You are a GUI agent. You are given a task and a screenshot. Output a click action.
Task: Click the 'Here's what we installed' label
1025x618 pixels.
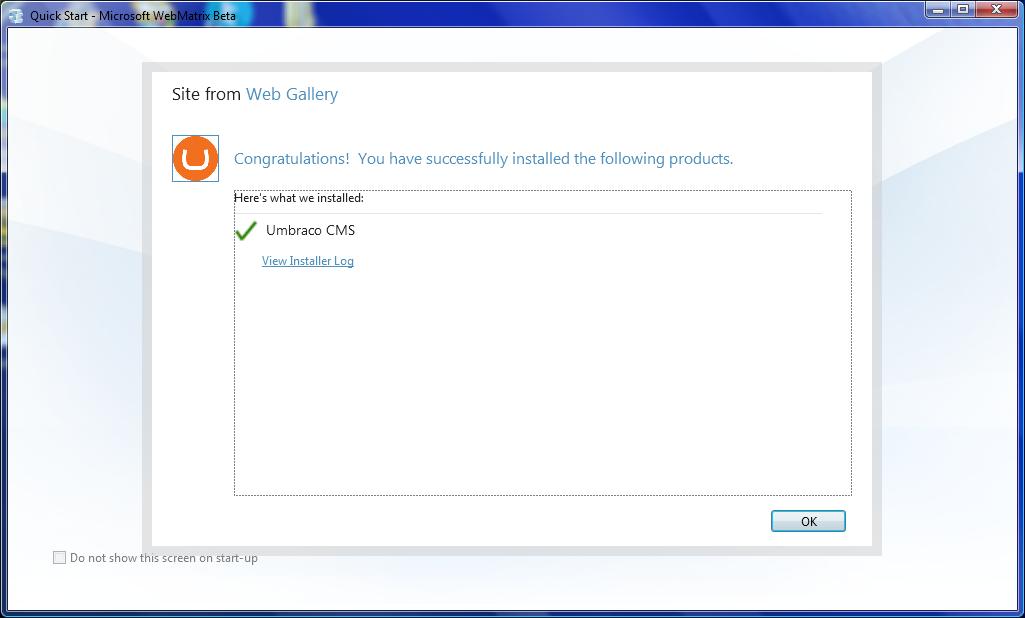click(x=299, y=197)
